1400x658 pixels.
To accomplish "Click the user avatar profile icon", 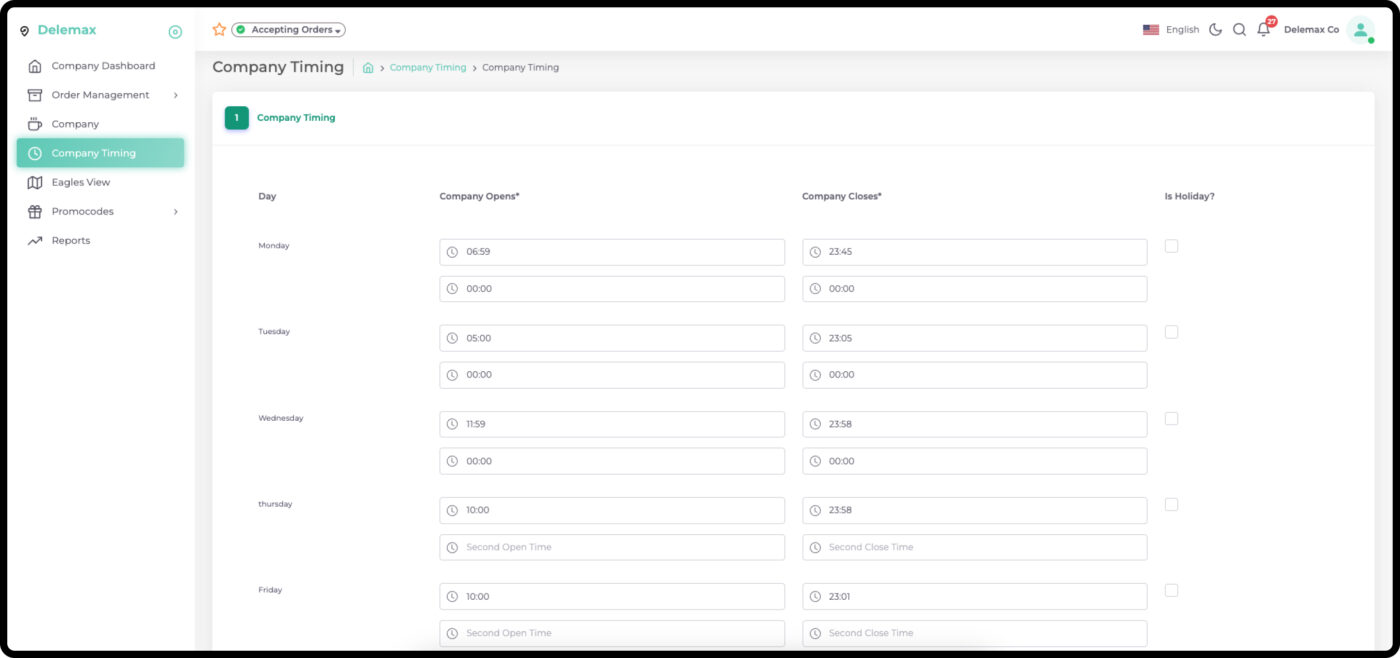I will (1360, 30).
